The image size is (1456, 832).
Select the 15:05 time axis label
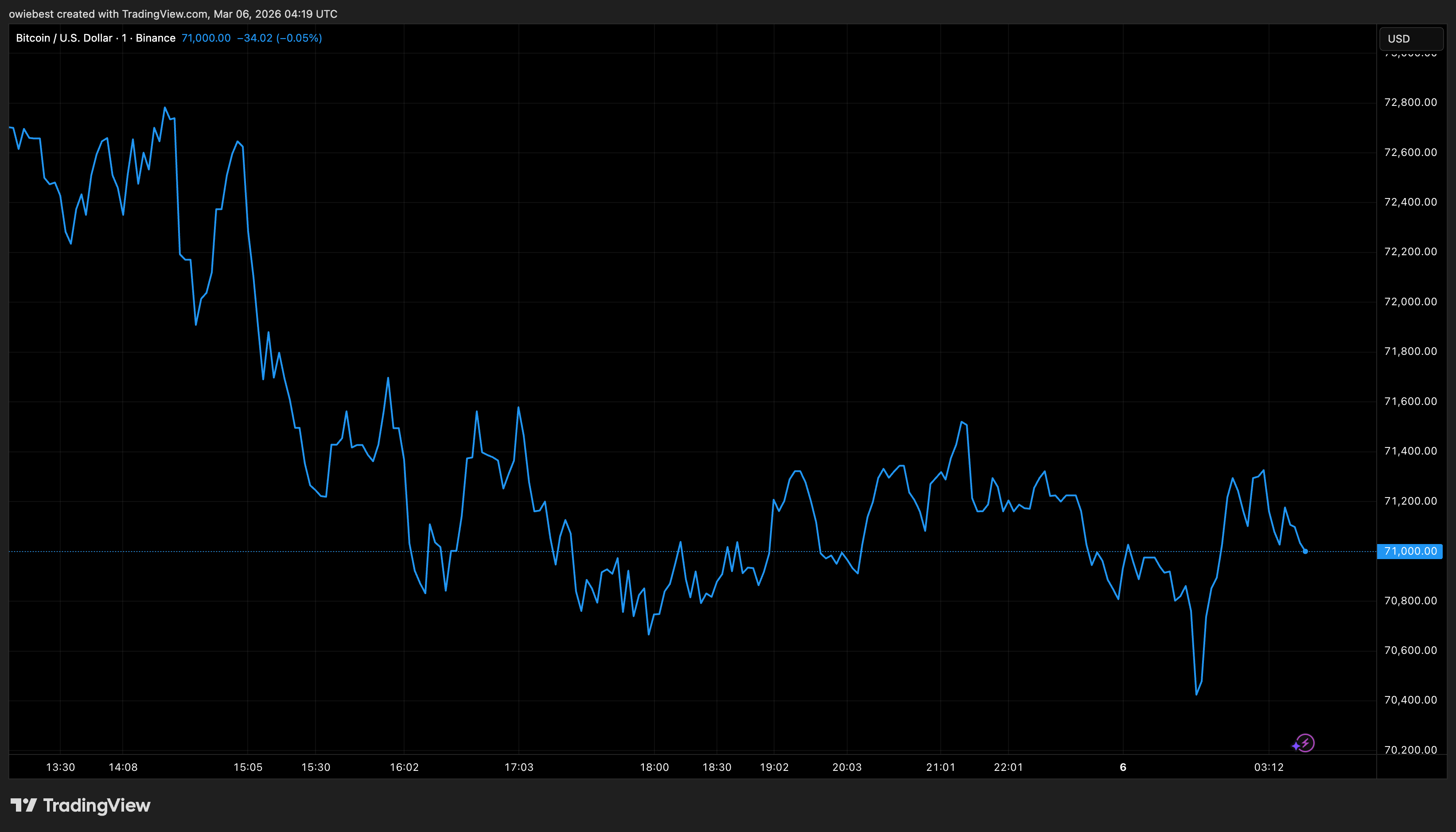pyautogui.click(x=248, y=767)
